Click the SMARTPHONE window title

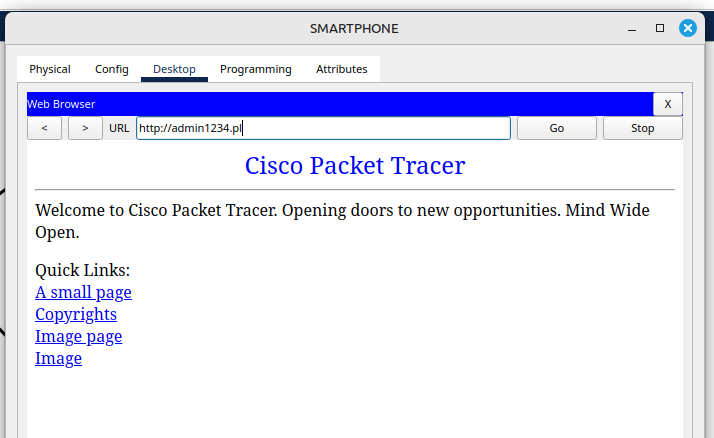coord(354,29)
